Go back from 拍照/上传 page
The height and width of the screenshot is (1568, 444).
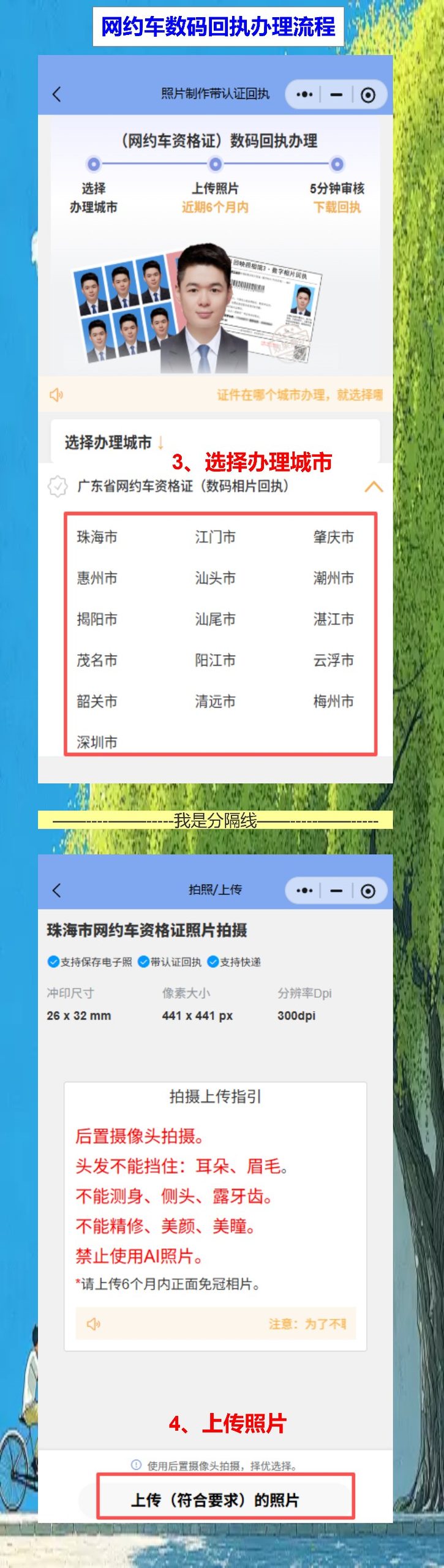click(x=57, y=890)
